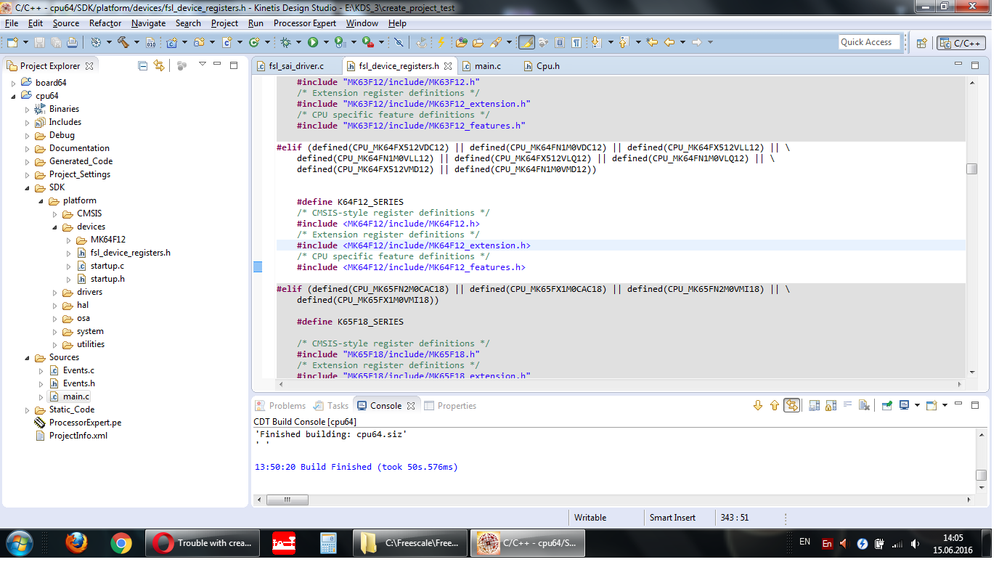999x578 pixels.
Task: Click the Collapse All icon in Project Explorer
Action: point(143,66)
